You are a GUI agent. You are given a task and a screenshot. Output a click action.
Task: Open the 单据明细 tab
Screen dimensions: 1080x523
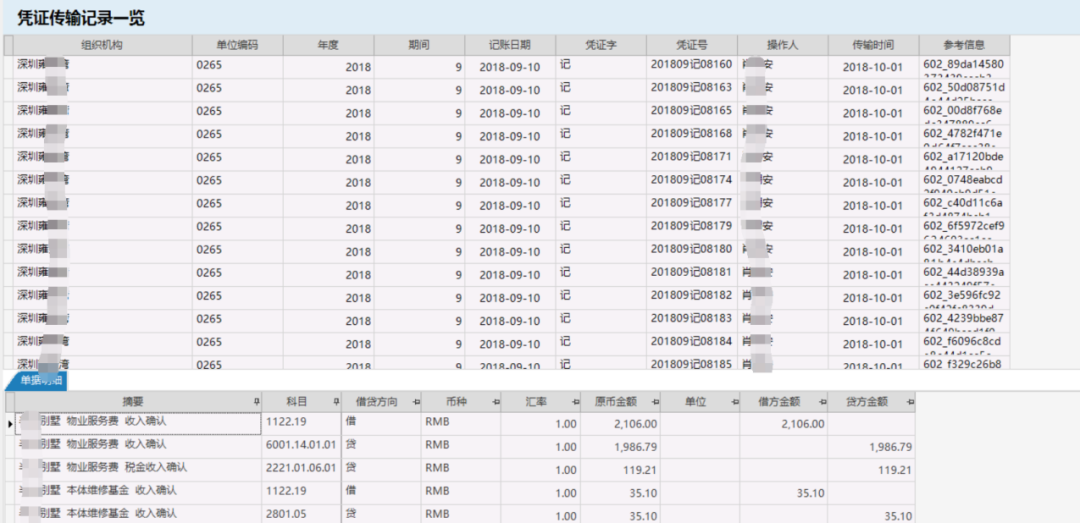tap(36, 380)
